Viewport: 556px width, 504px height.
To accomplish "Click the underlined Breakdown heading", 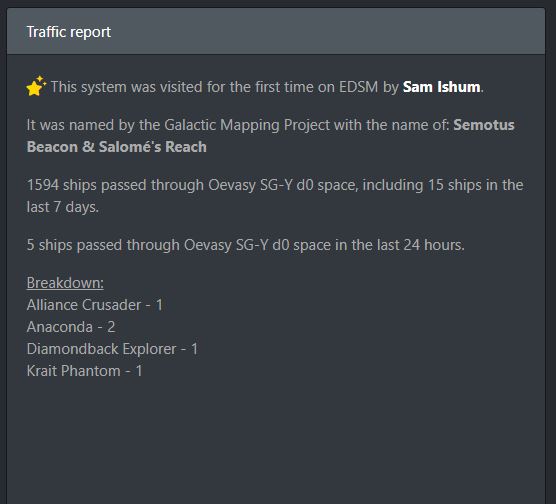I will (x=65, y=283).
